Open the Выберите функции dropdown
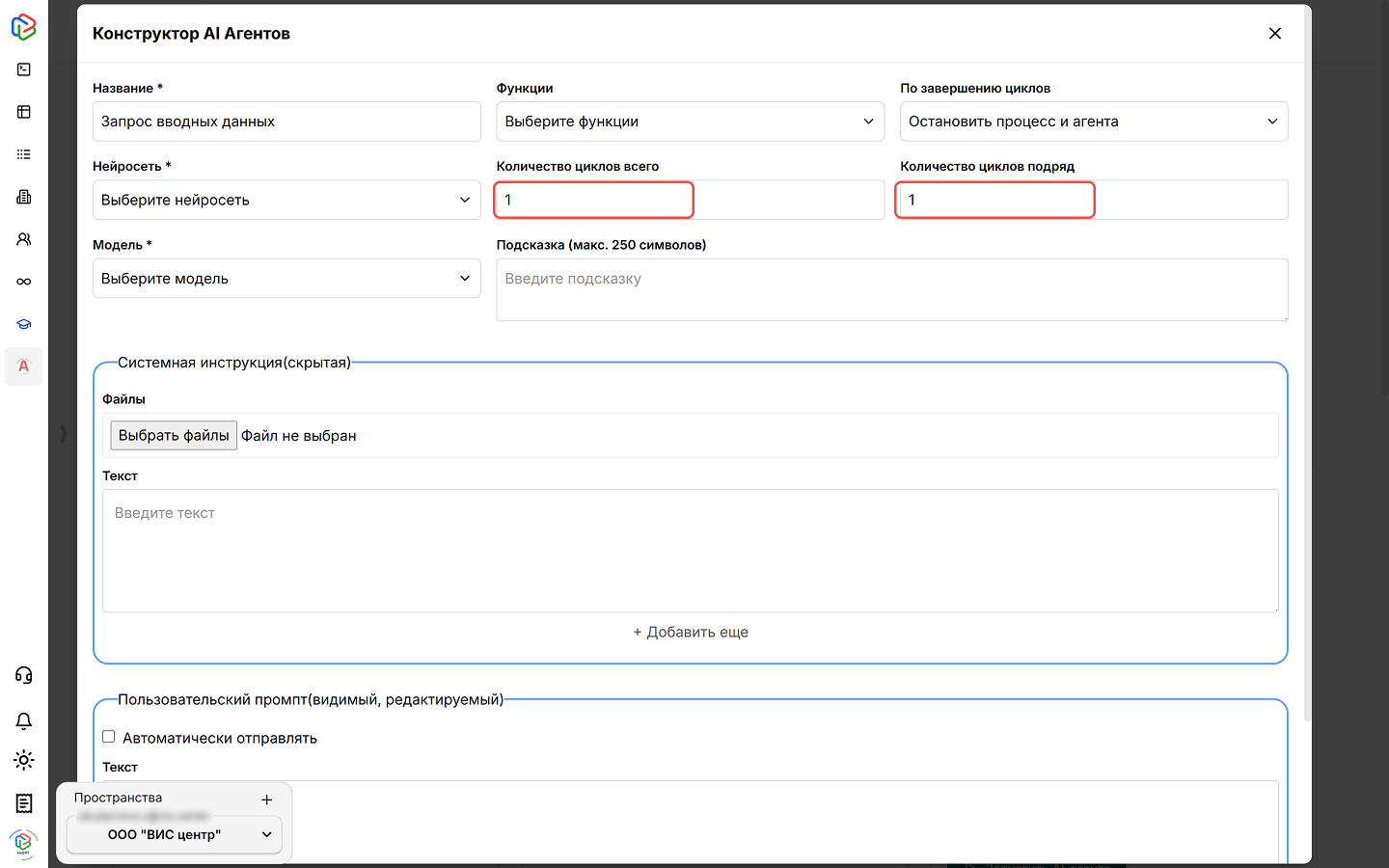Viewport: 1389px width, 868px height. 690,122
